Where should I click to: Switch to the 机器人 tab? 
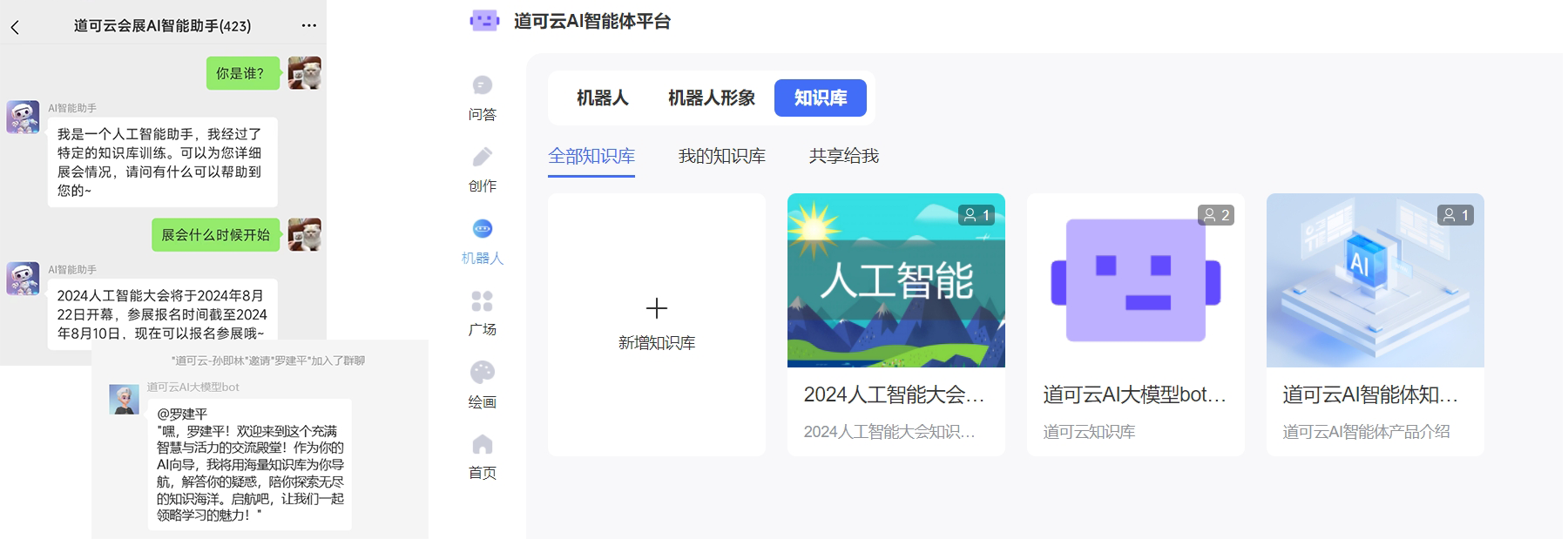[602, 98]
